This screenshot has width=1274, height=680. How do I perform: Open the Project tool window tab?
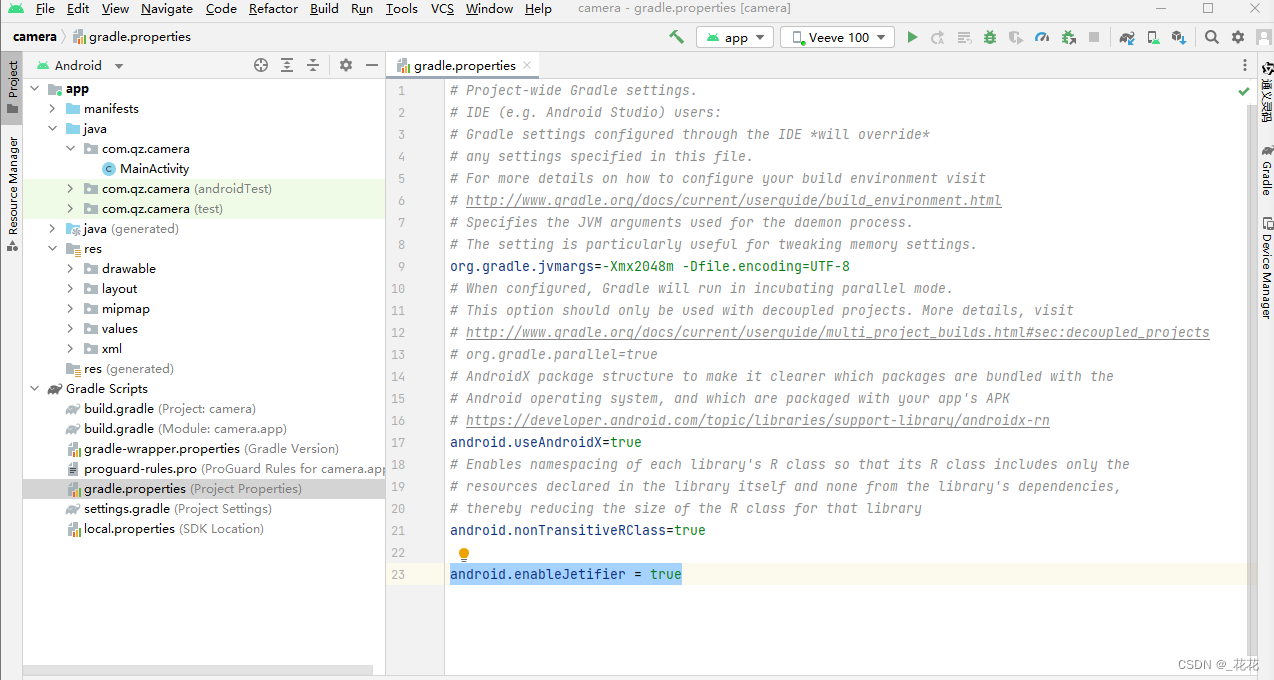[x=12, y=88]
